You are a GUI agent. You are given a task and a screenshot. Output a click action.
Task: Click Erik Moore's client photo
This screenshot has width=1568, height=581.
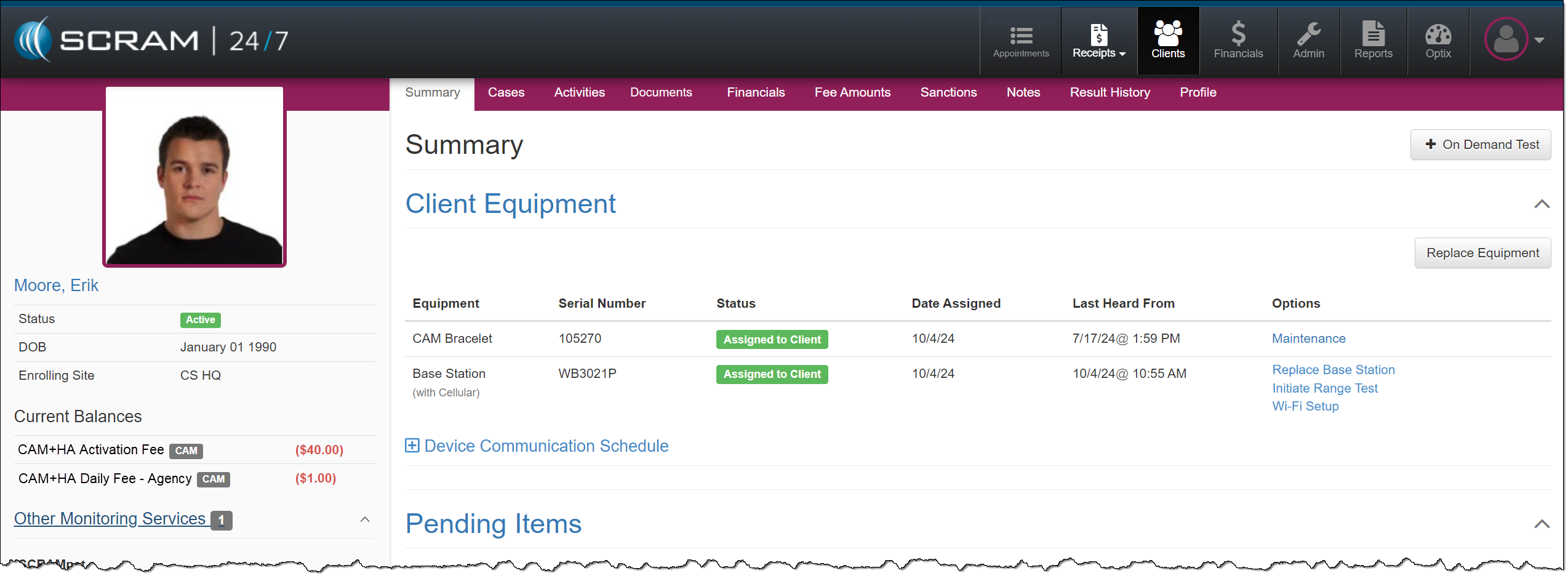[x=194, y=177]
